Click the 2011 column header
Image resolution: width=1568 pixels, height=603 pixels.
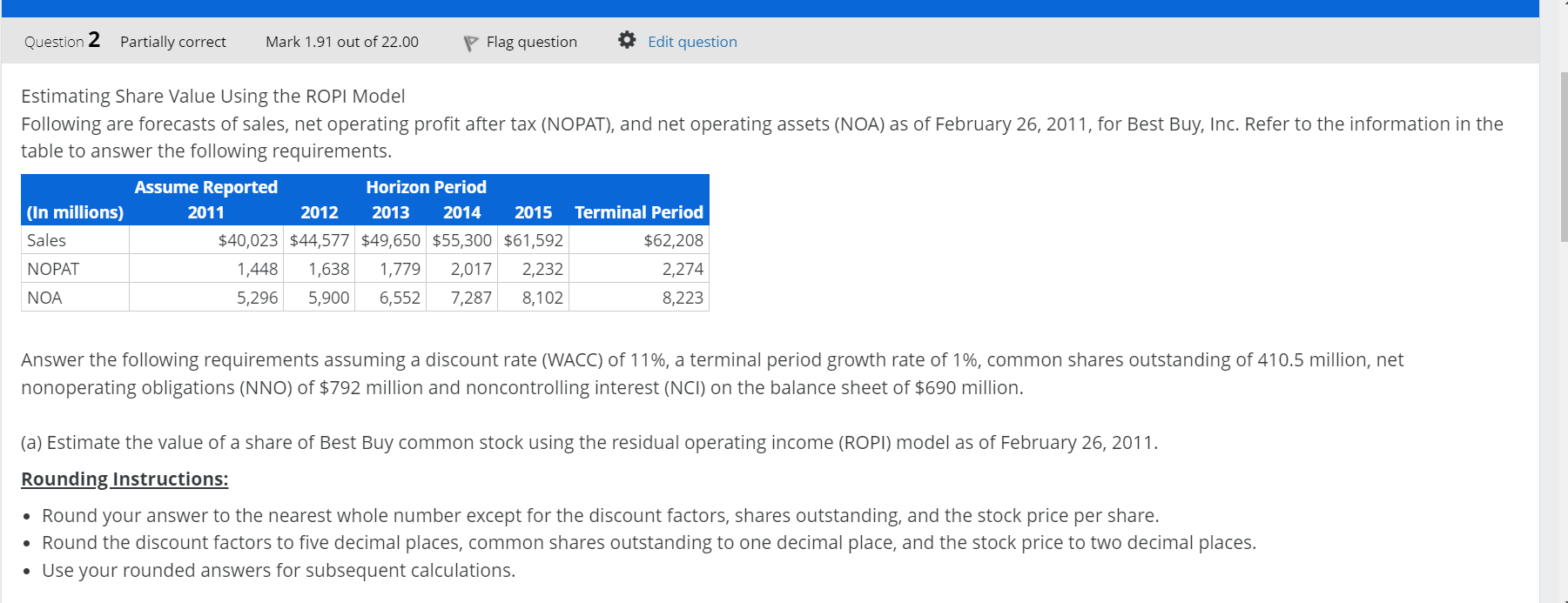206,212
